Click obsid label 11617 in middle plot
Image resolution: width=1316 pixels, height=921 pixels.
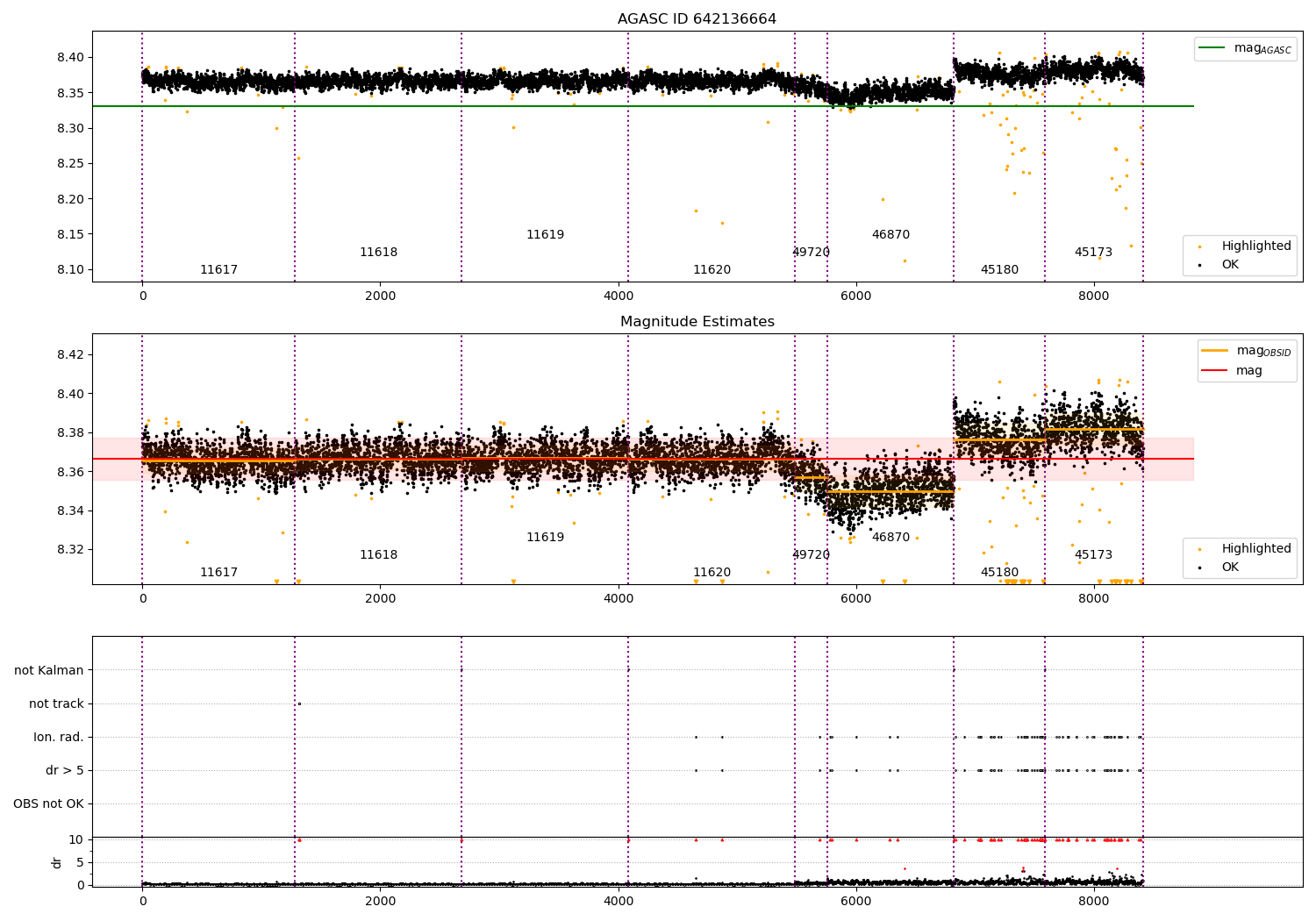click(x=218, y=573)
